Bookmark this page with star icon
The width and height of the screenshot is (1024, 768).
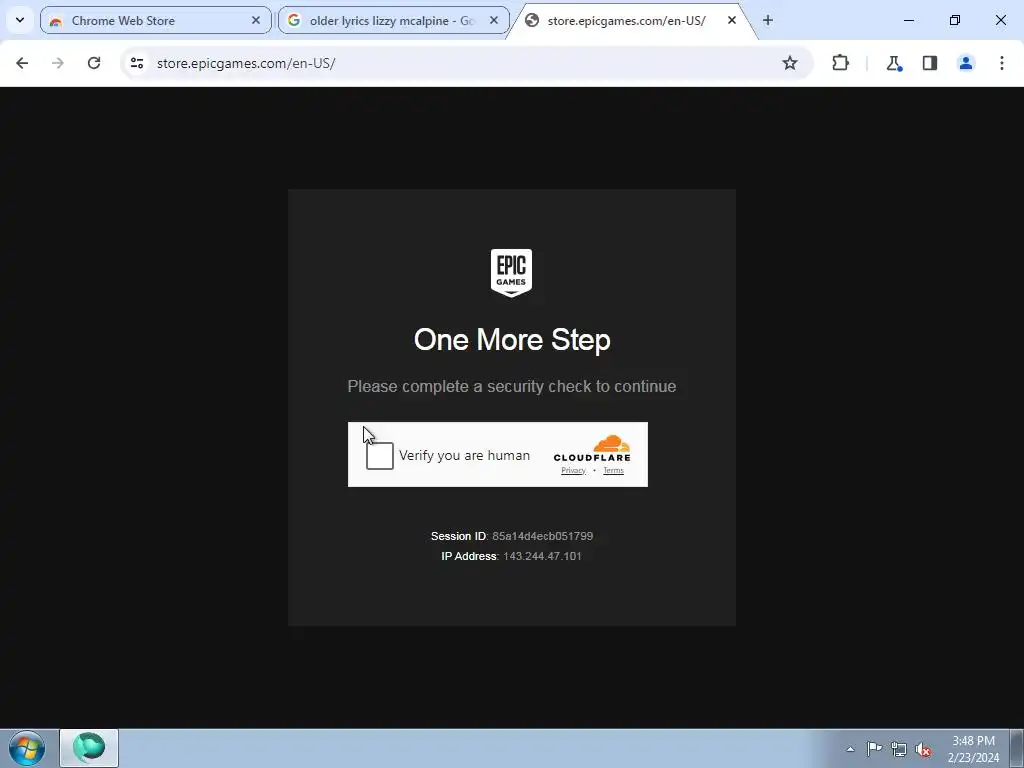[790, 63]
